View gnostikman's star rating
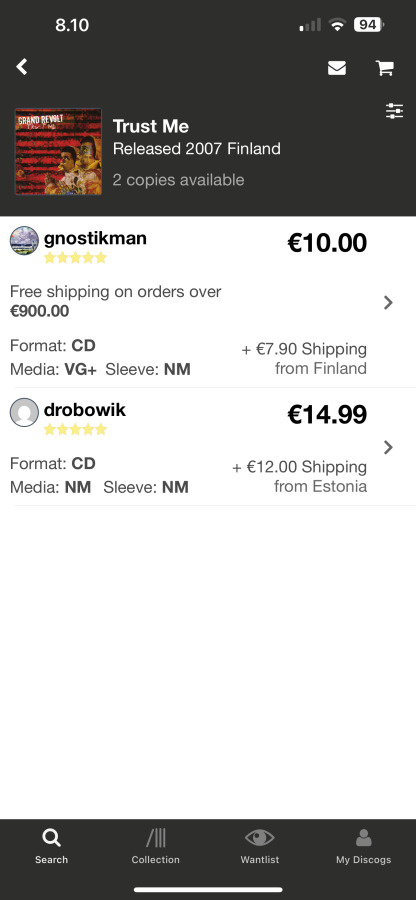Screen dimensions: 416x900 tap(75, 258)
